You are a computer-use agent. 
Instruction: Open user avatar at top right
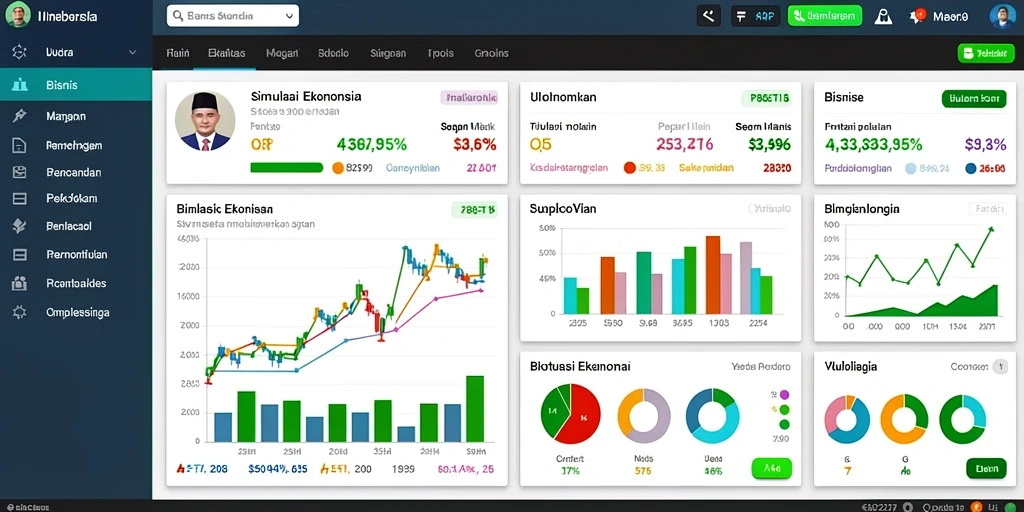click(x=1002, y=16)
